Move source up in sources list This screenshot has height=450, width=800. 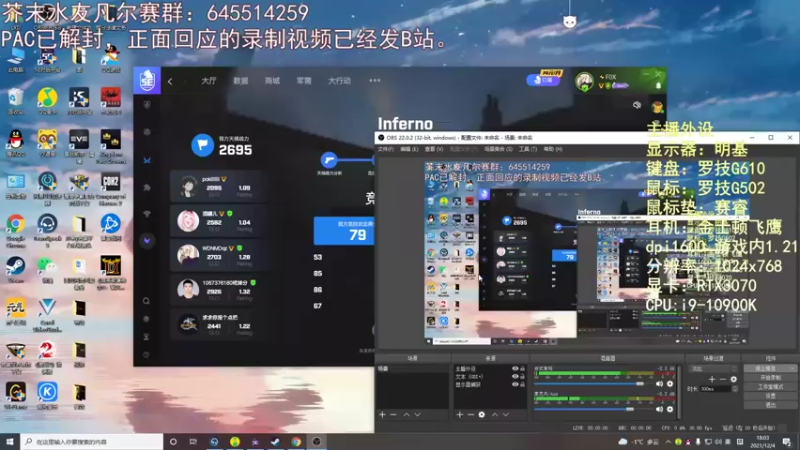click(494, 414)
